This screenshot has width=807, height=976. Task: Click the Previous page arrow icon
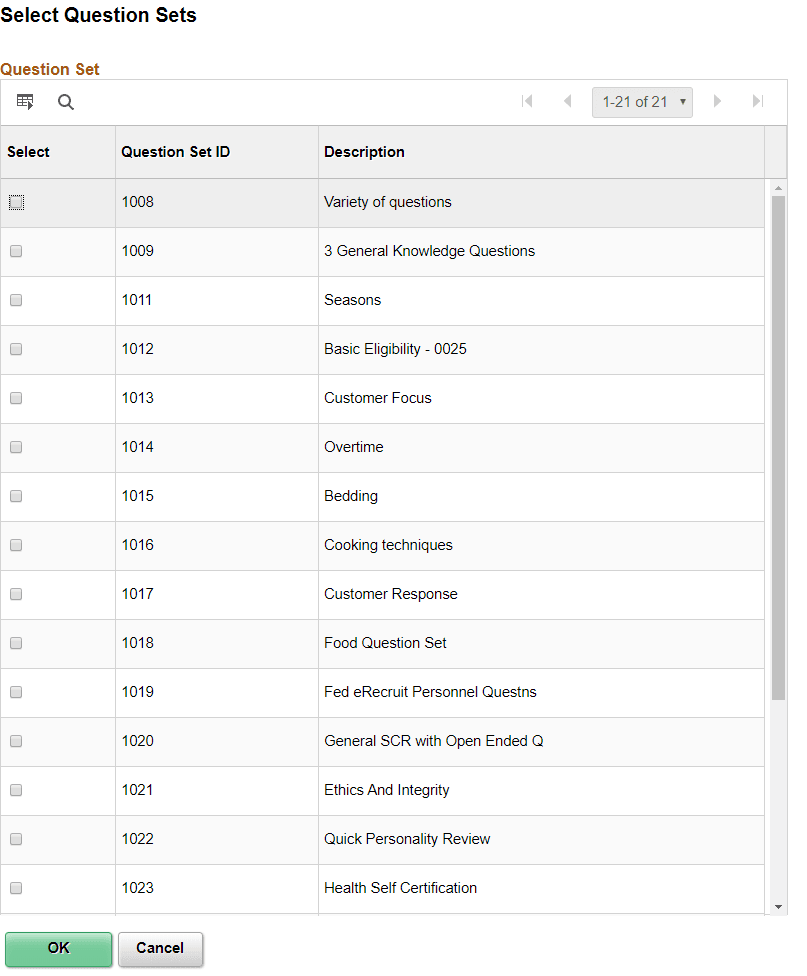pos(567,101)
